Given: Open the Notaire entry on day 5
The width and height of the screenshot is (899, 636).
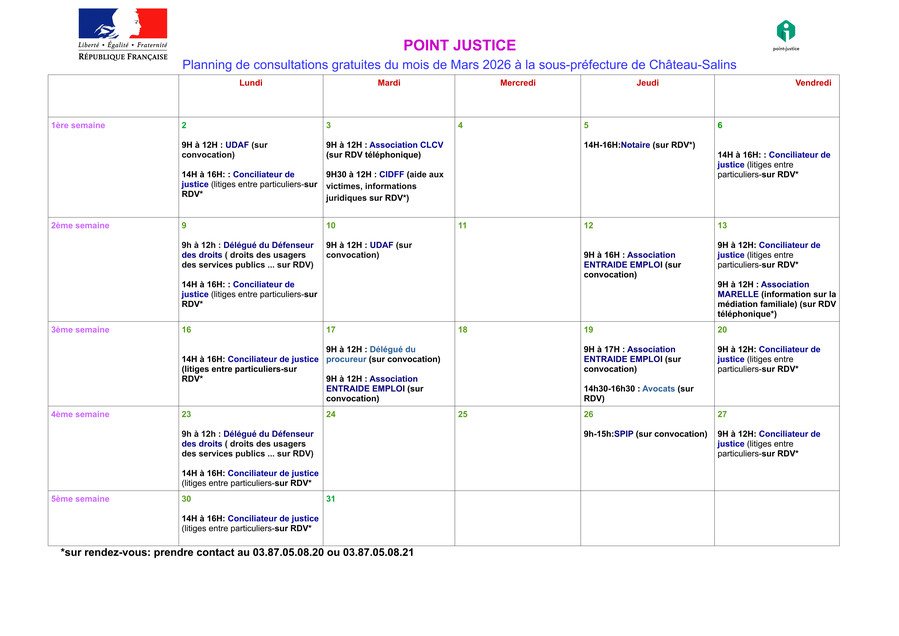Looking at the screenshot, I should [x=635, y=145].
